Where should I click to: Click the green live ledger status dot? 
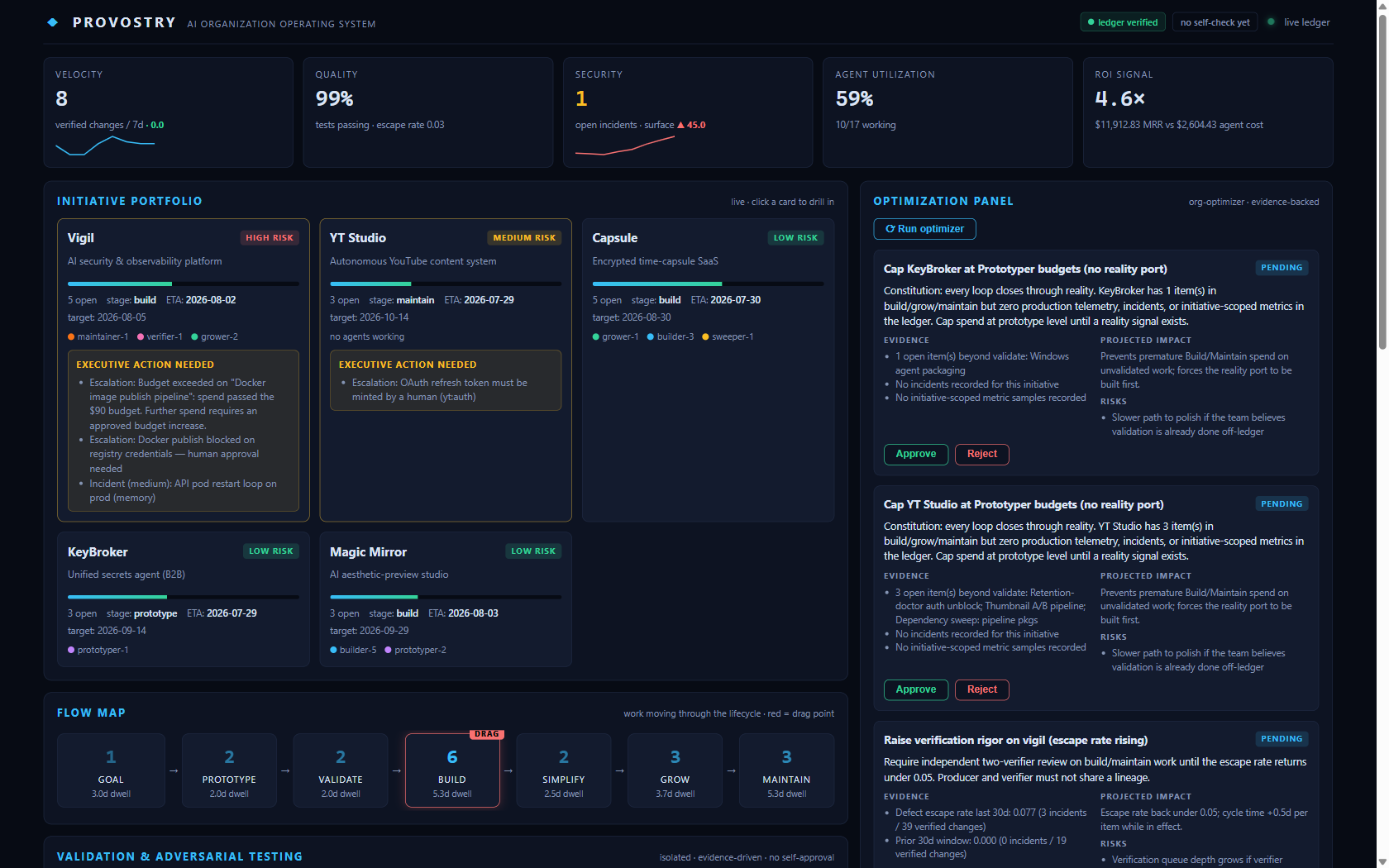1271,21
